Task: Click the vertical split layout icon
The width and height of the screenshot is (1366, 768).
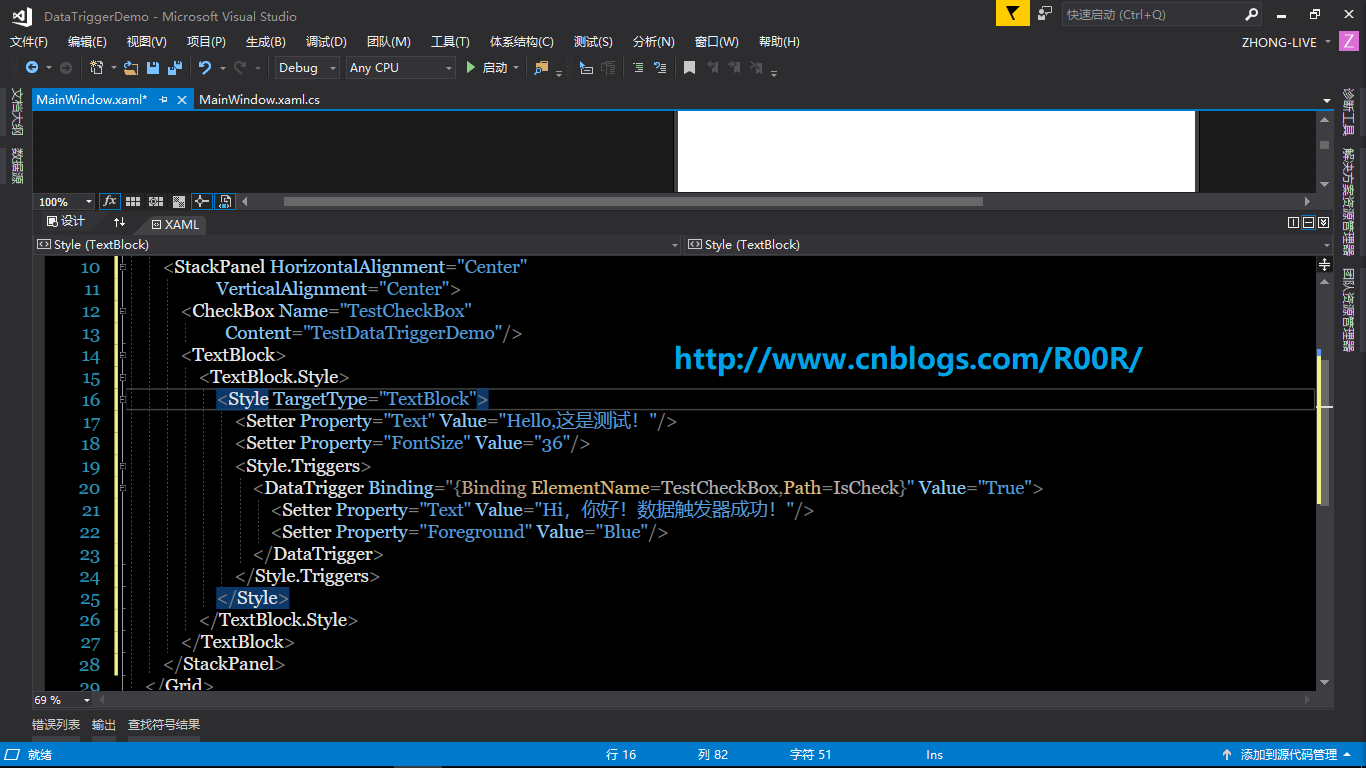Action: [1294, 223]
